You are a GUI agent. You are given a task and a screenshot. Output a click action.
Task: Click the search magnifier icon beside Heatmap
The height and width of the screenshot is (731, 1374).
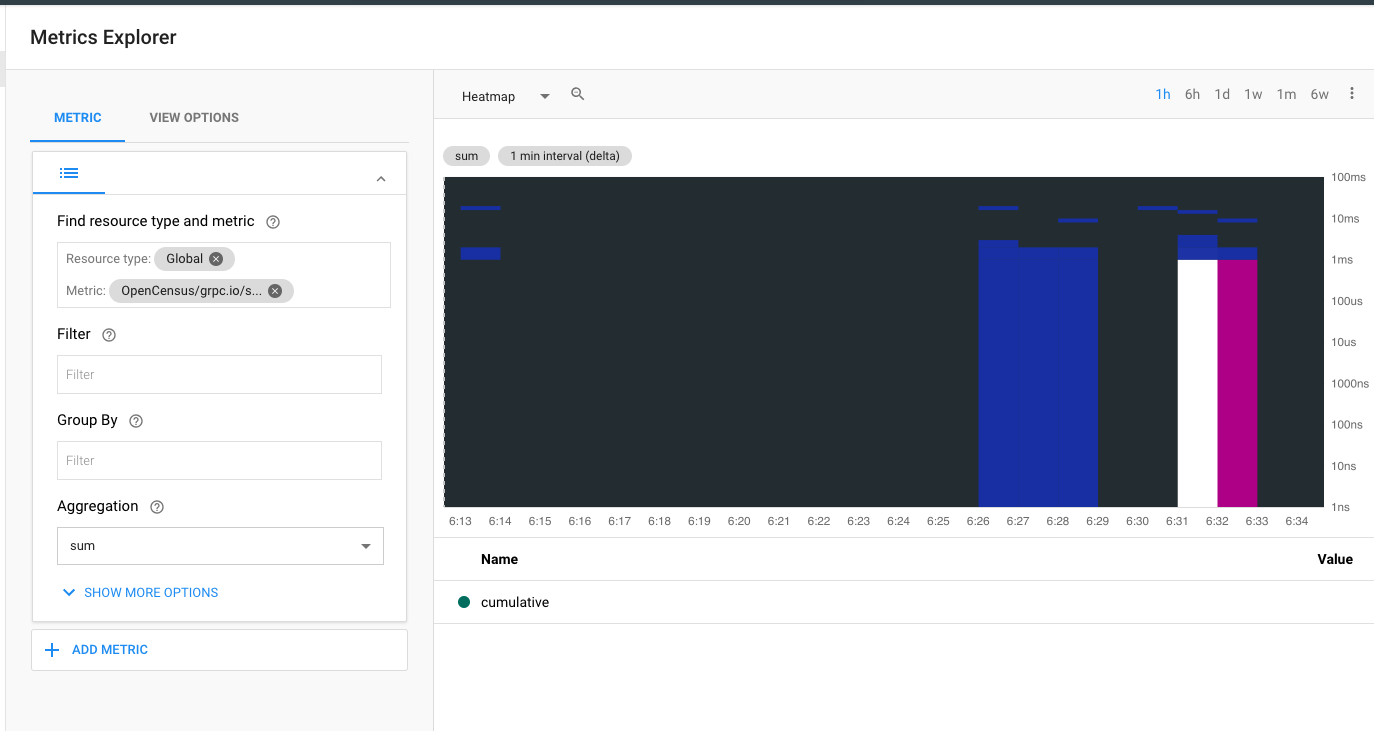click(577, 94)
